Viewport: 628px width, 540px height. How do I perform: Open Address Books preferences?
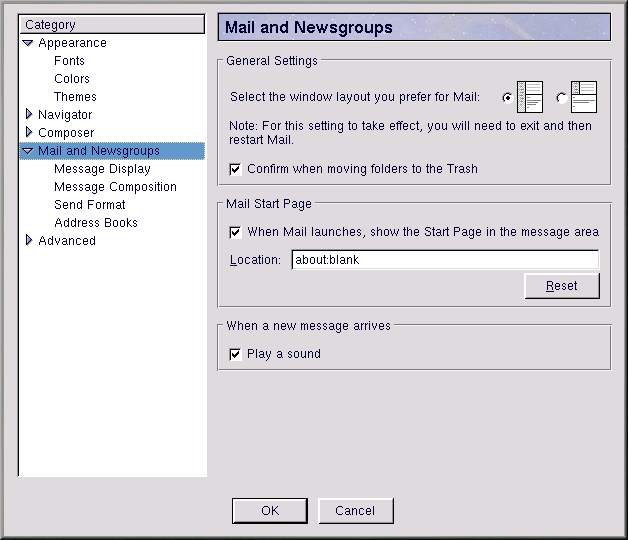[x=96, y=223]
